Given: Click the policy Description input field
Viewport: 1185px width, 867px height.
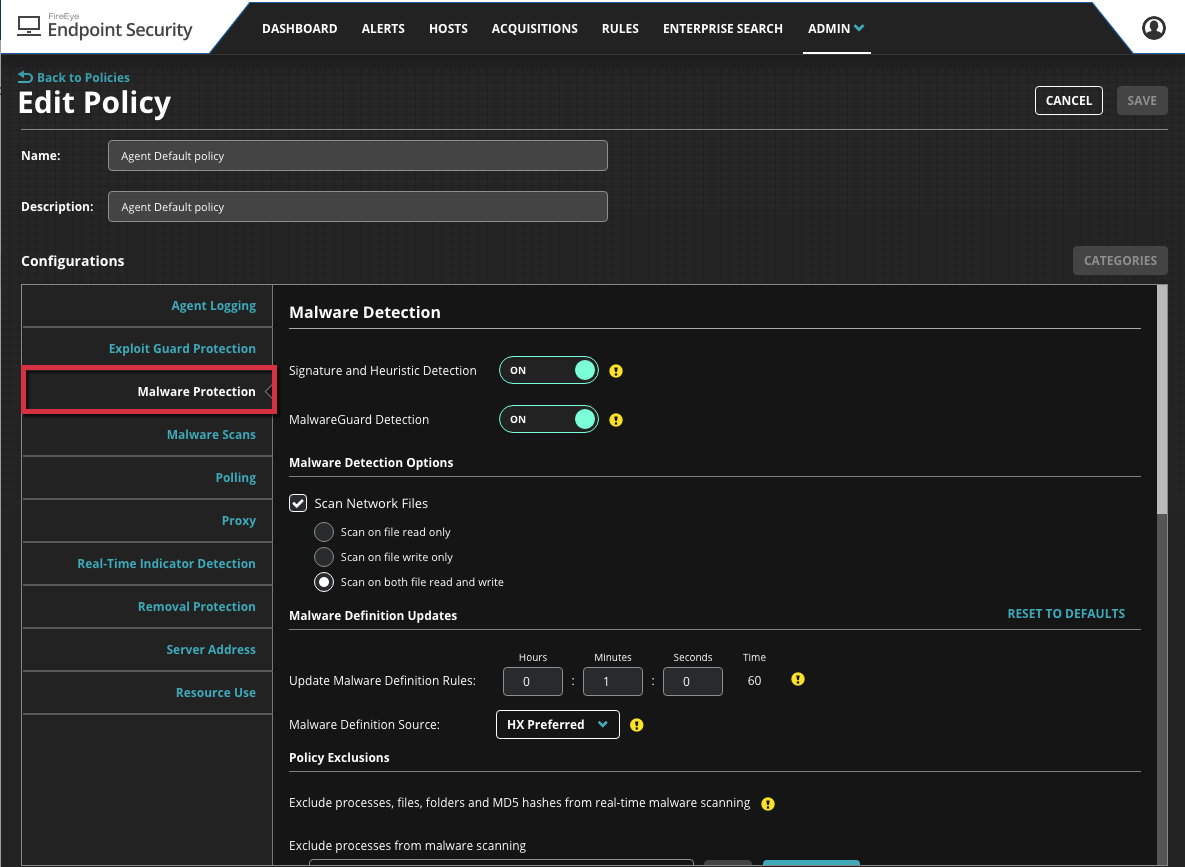Looking at the screenshot, I should point(357,206).
